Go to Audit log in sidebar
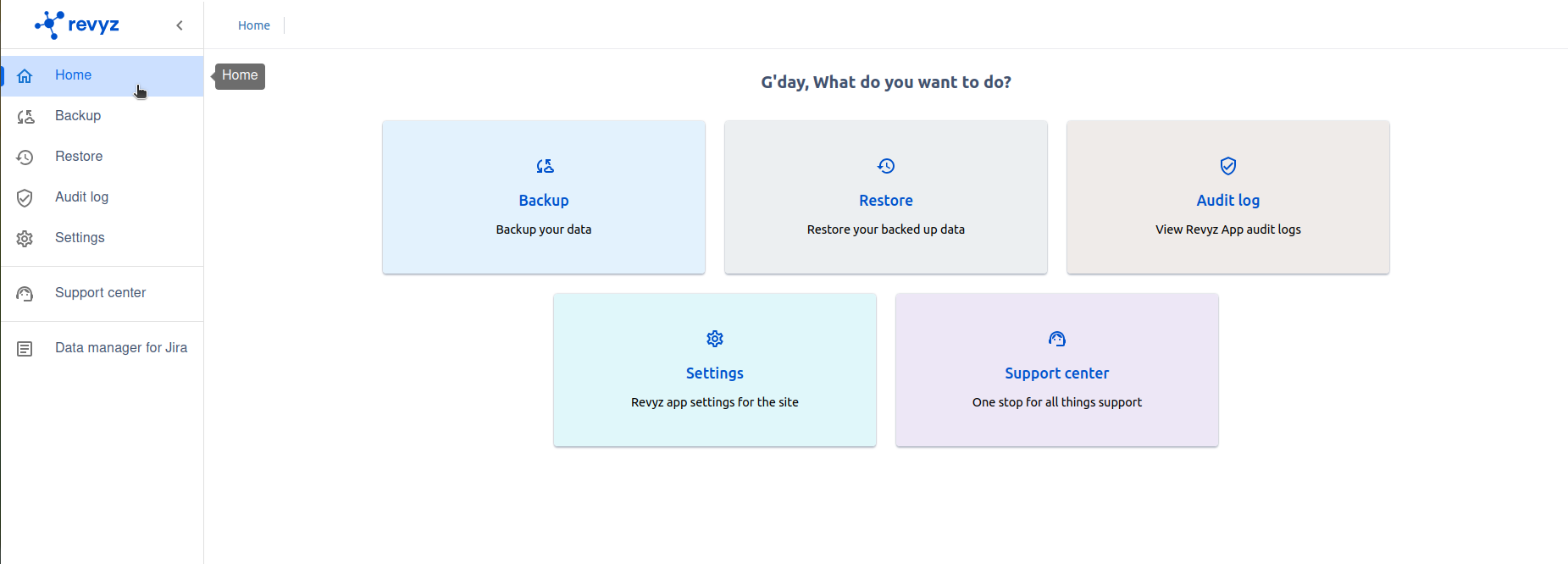This screenshot has width=1568, height=564. [x=81, y=197]
